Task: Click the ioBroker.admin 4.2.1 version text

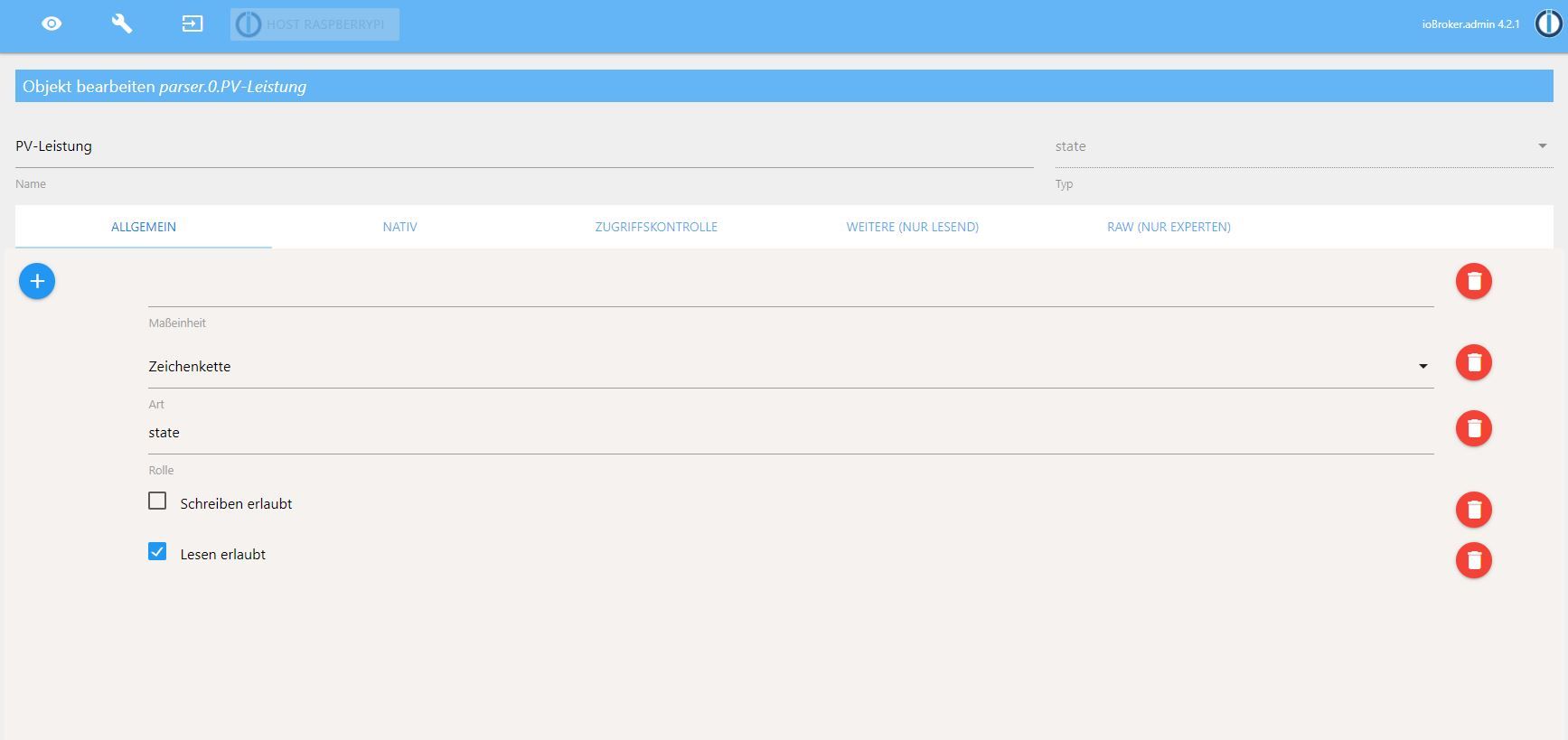Action: pos(1470,24)
